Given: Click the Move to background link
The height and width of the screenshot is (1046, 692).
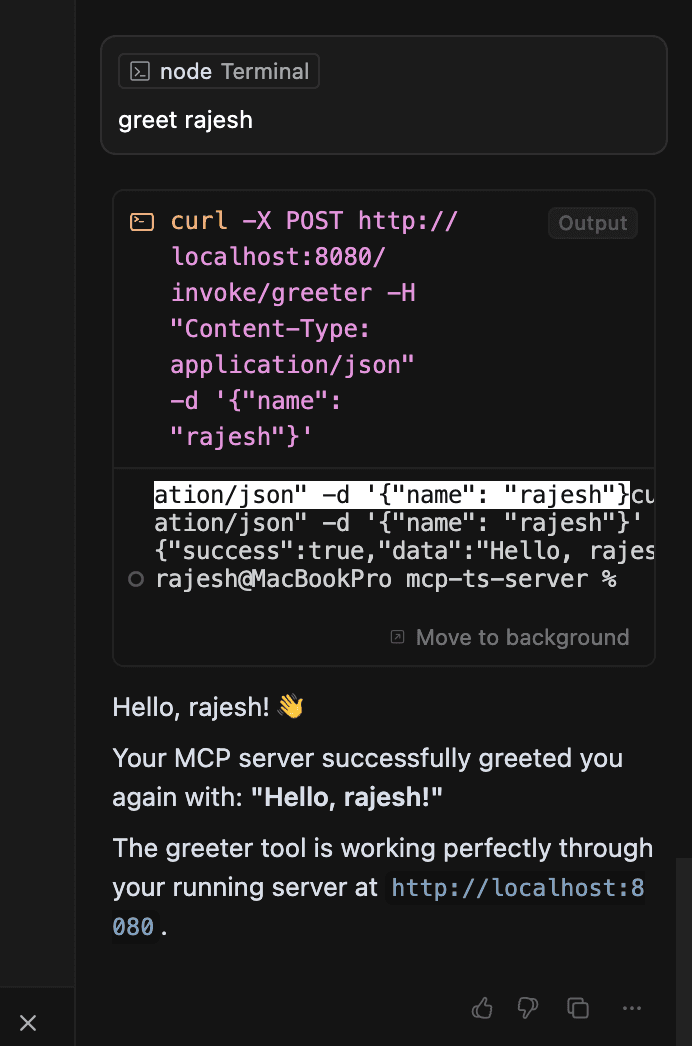Looking at the screenshot, I should click(x=522, y=636).
